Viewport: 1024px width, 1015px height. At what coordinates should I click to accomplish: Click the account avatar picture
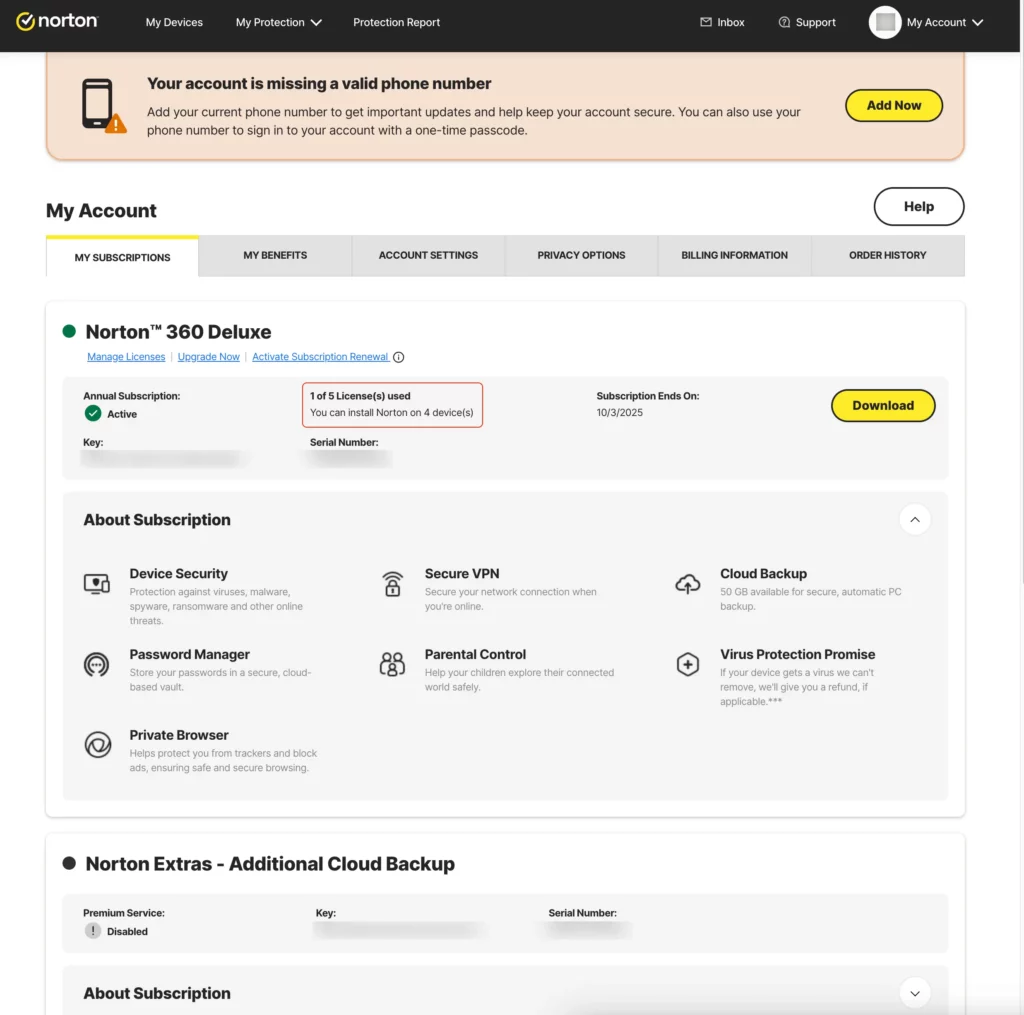[884, 22]
